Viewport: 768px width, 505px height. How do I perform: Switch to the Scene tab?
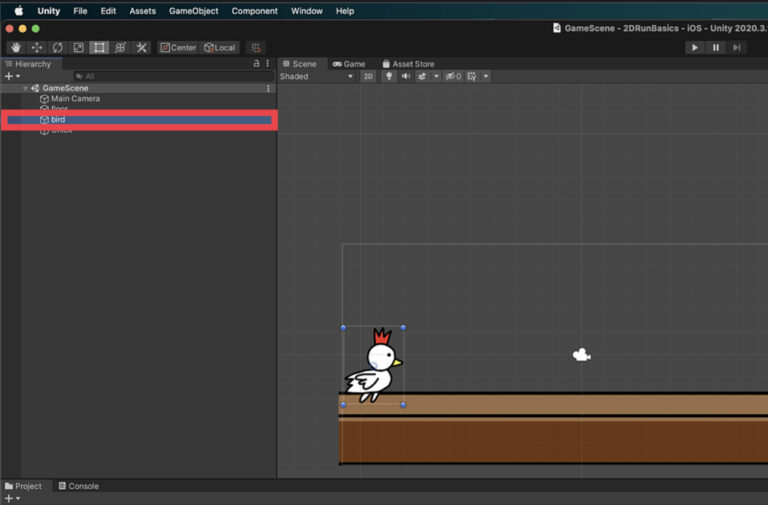click(299, 64)
